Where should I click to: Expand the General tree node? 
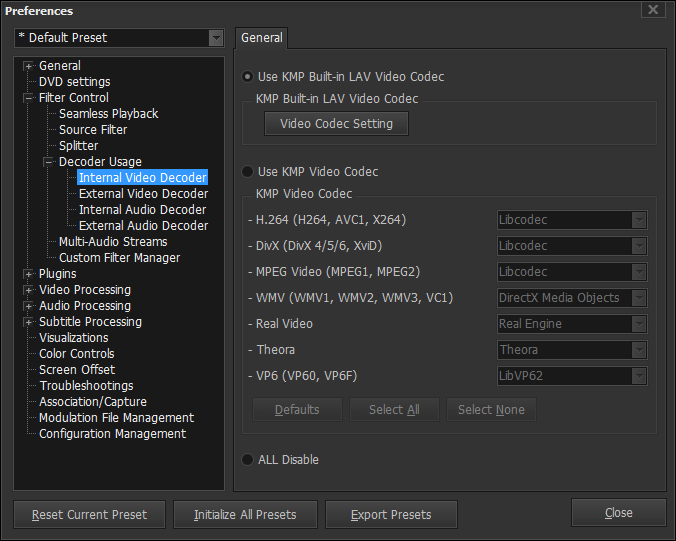click(x=28, y=66)
